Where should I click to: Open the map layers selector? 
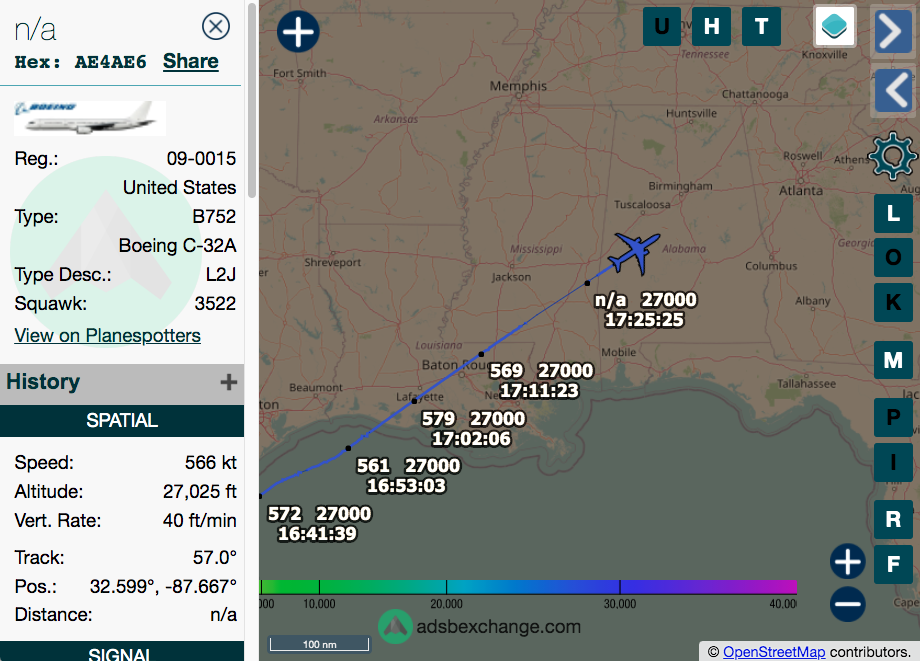(835, 26)
